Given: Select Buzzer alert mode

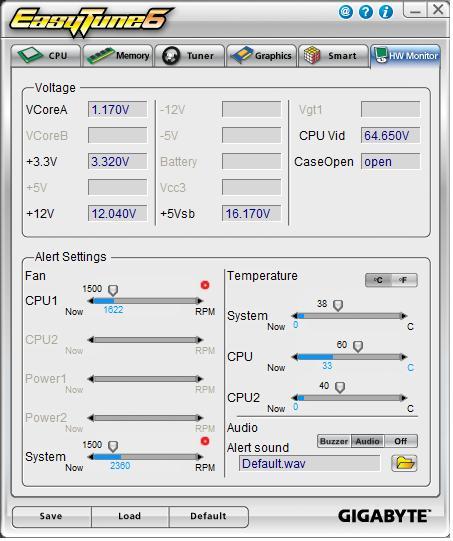Looking at the screenshot, I should pyautogui.click(x=334, y=441).
